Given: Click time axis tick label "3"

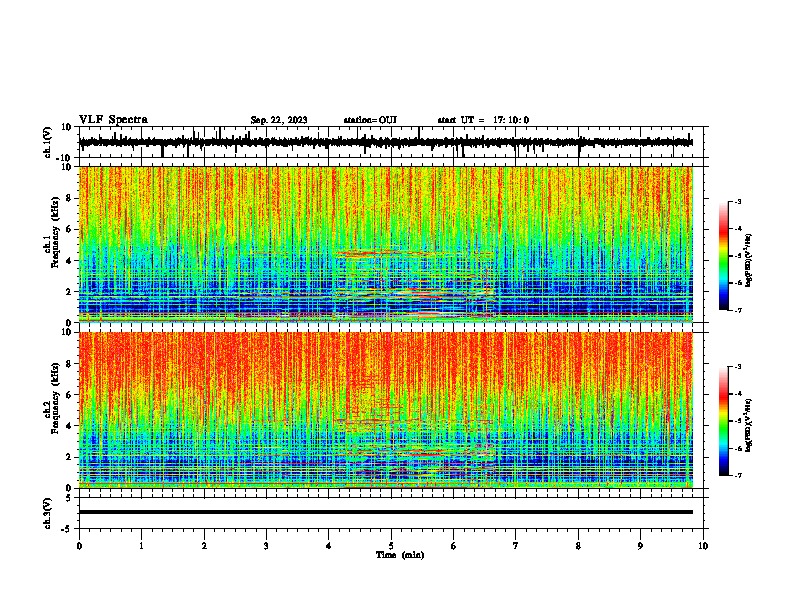Looking at the screenshot, I should (x=266, y=546).
